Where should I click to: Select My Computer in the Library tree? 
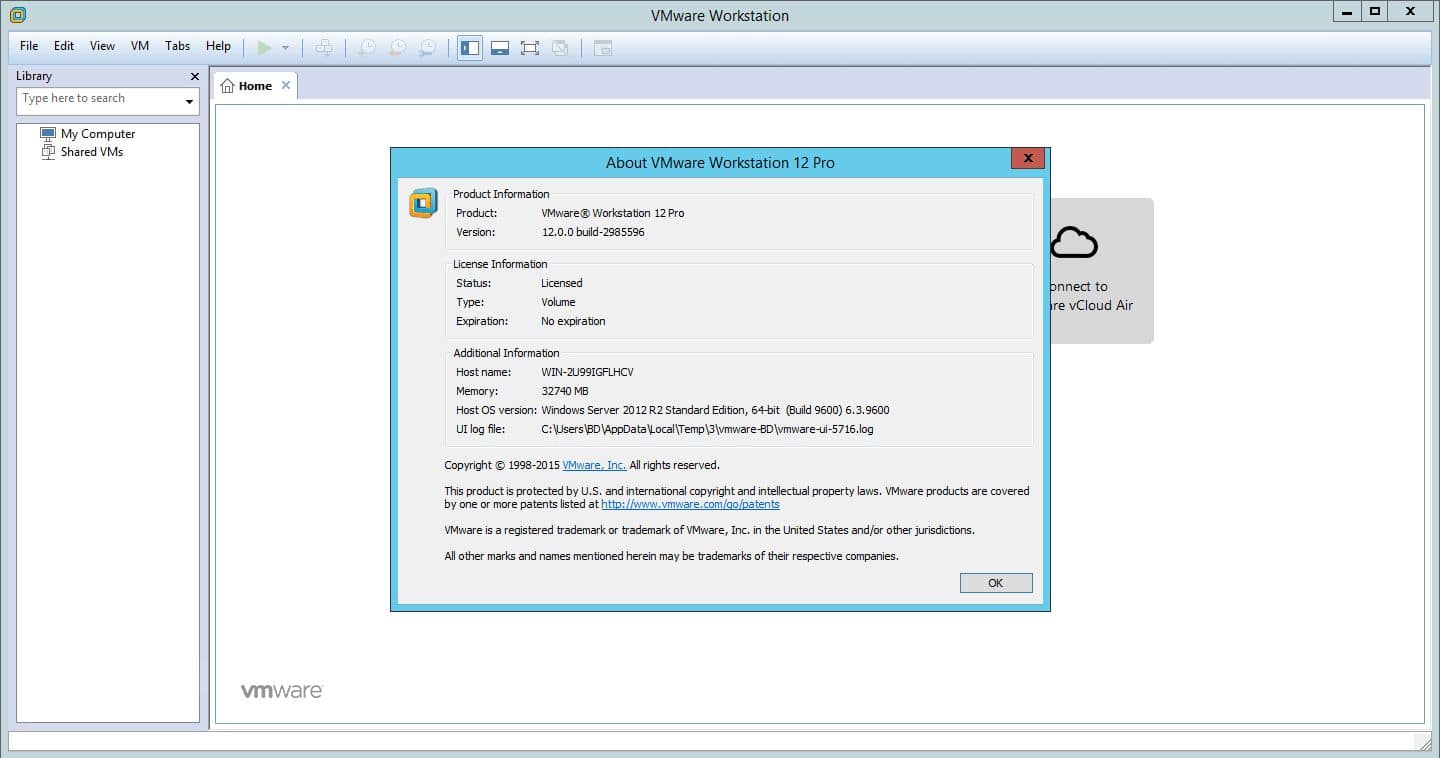87,133
